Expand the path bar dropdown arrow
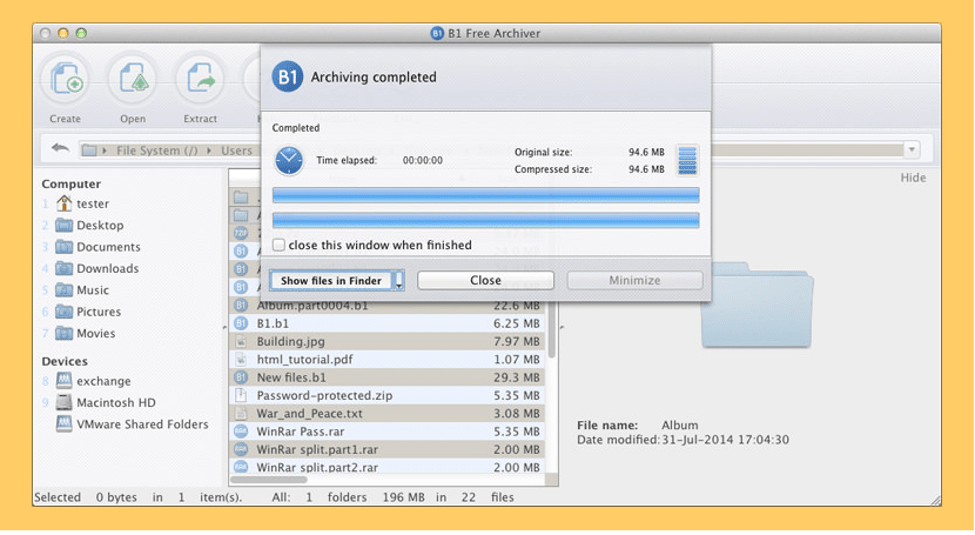Viewport: 975px width, 535px height. click(x=911, y=150)
